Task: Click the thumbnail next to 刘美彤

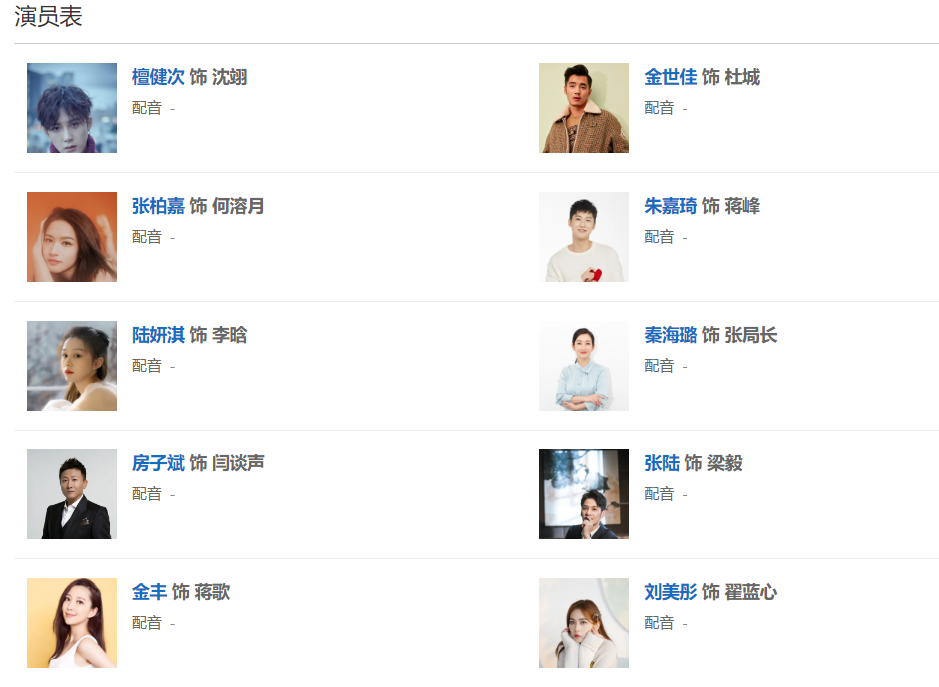Action: [x=584, y=623]
